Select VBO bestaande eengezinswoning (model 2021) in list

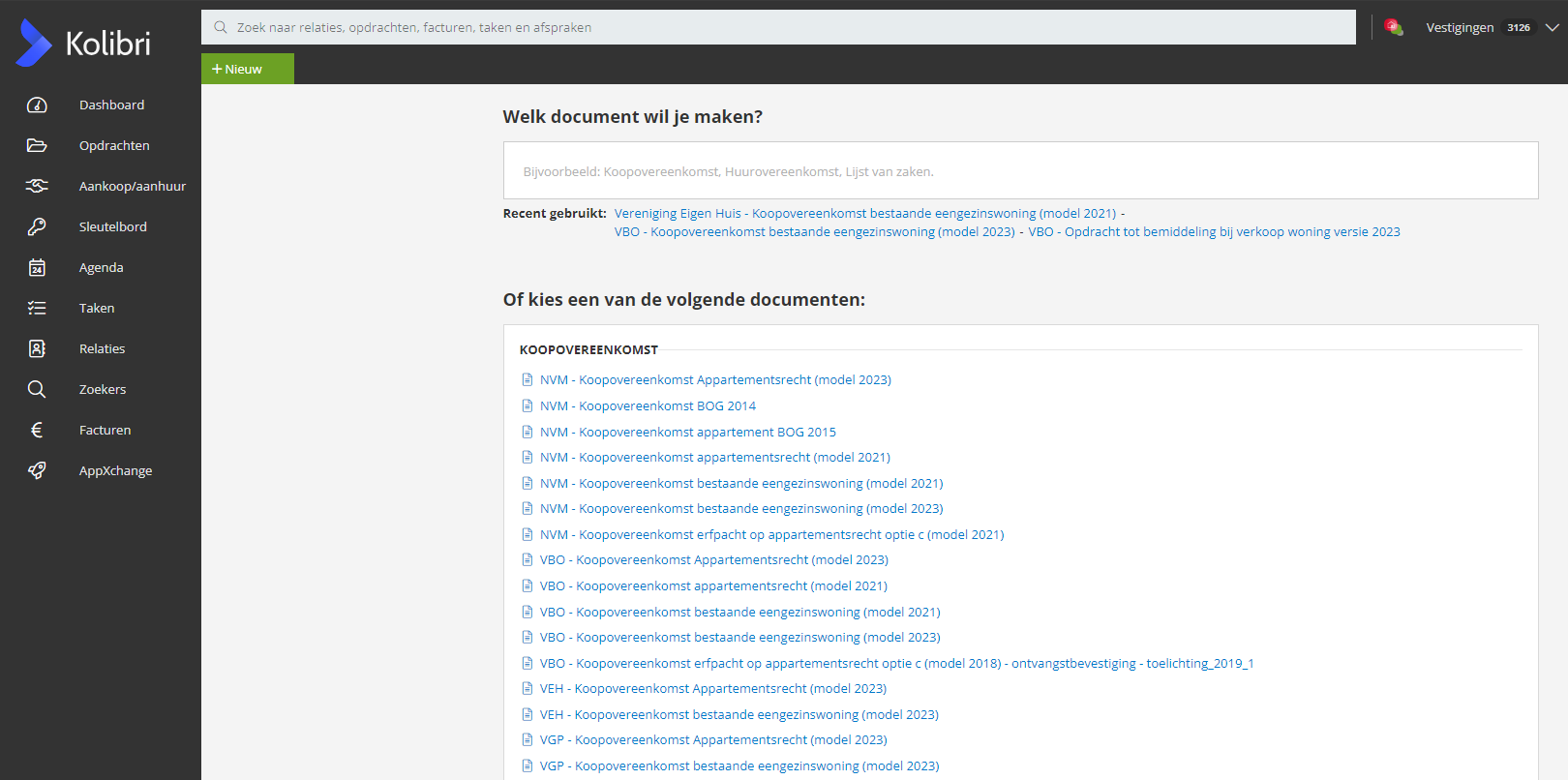740,612
